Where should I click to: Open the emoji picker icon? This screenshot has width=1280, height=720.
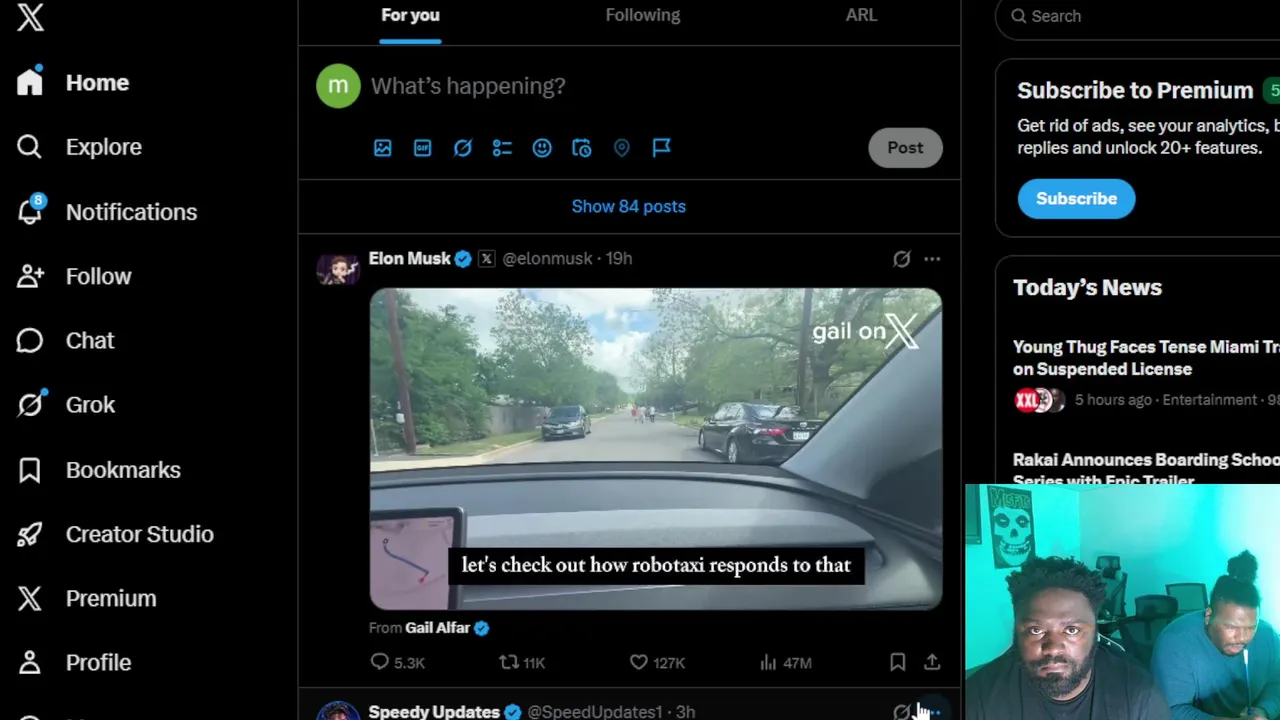[542, 148]
